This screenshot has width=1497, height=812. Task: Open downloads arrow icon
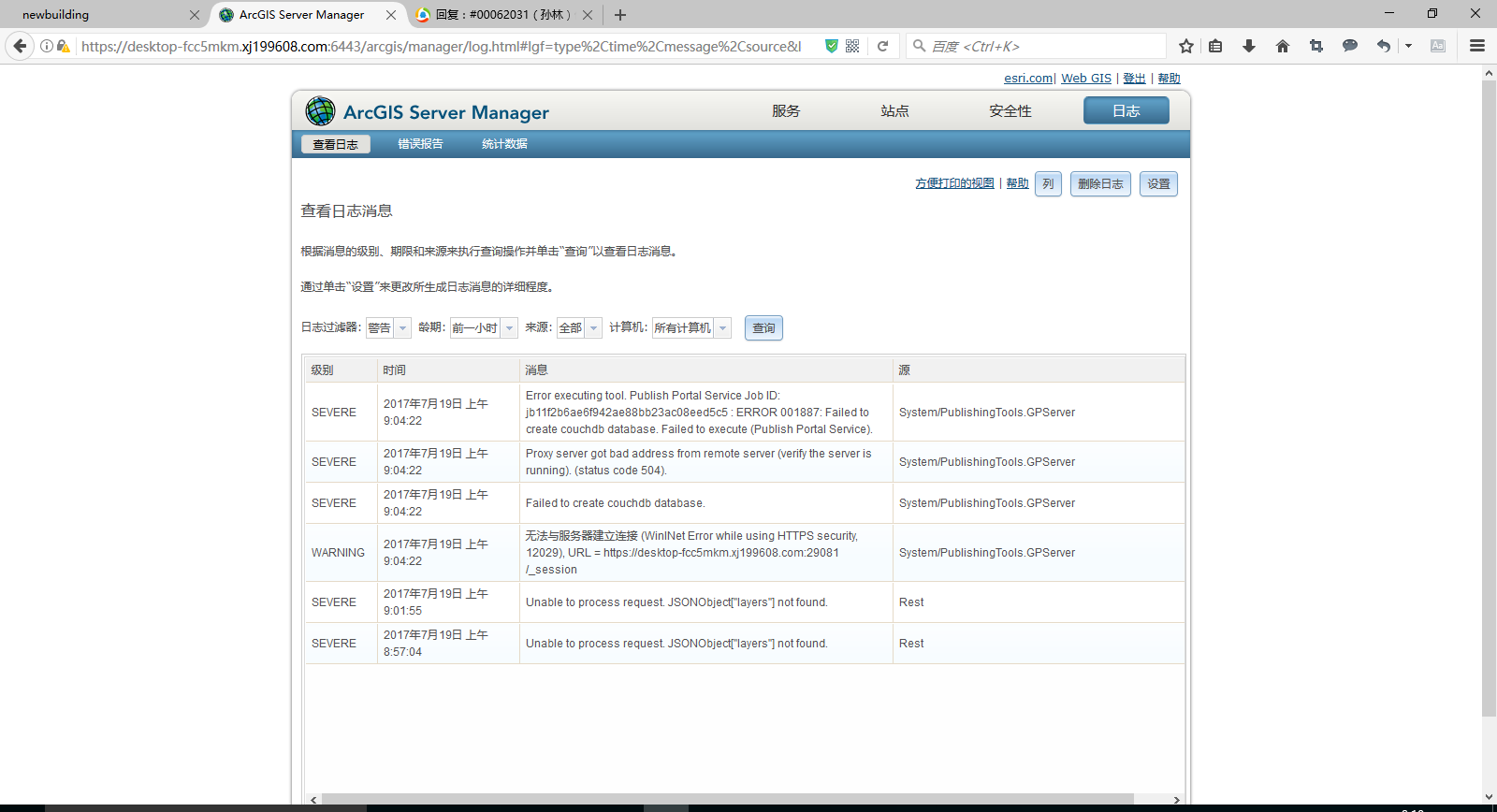coord(1249,46)
